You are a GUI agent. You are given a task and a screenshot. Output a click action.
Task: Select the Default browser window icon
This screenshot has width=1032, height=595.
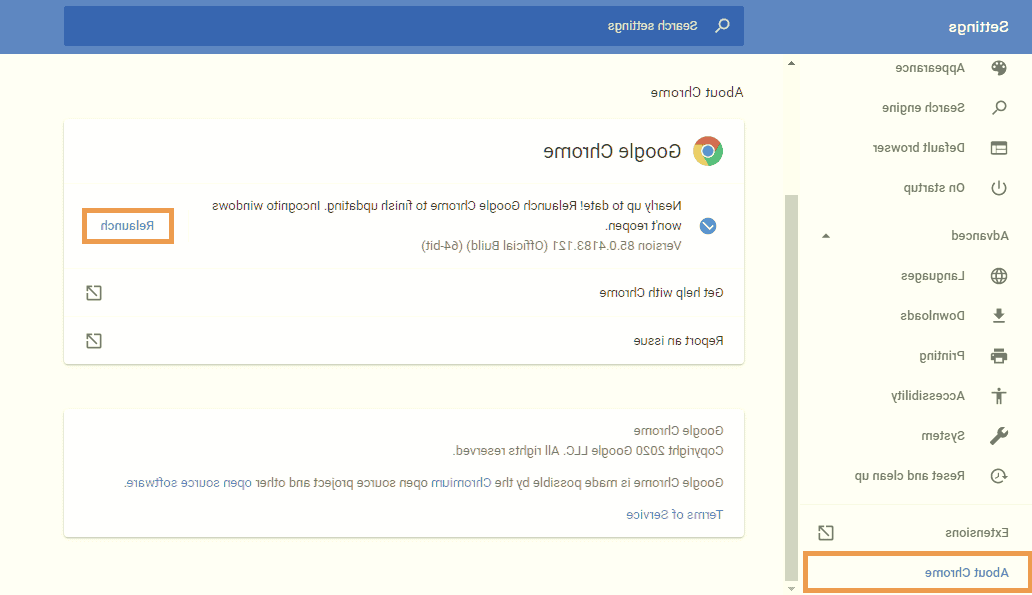998,148
